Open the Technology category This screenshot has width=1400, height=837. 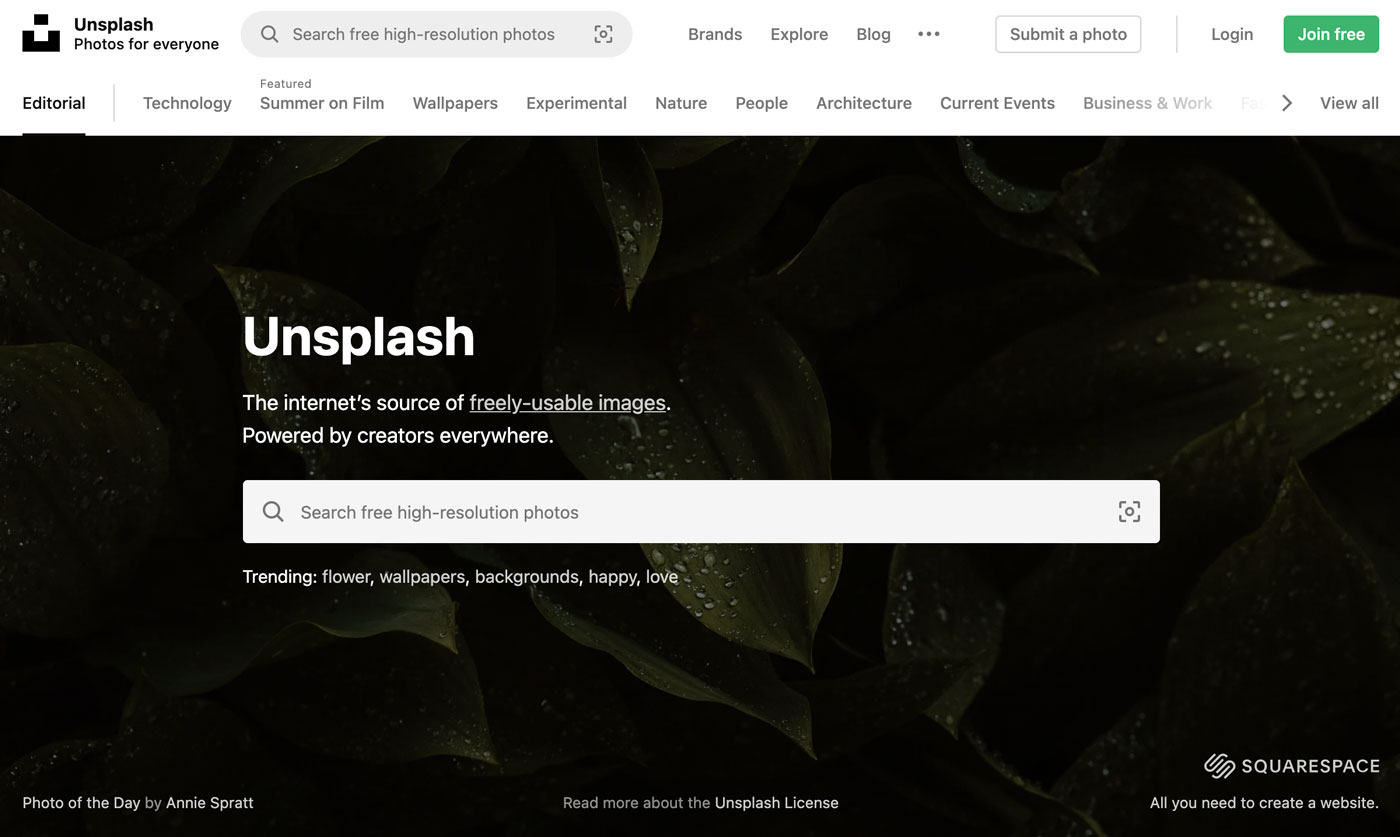click(187, 103)
